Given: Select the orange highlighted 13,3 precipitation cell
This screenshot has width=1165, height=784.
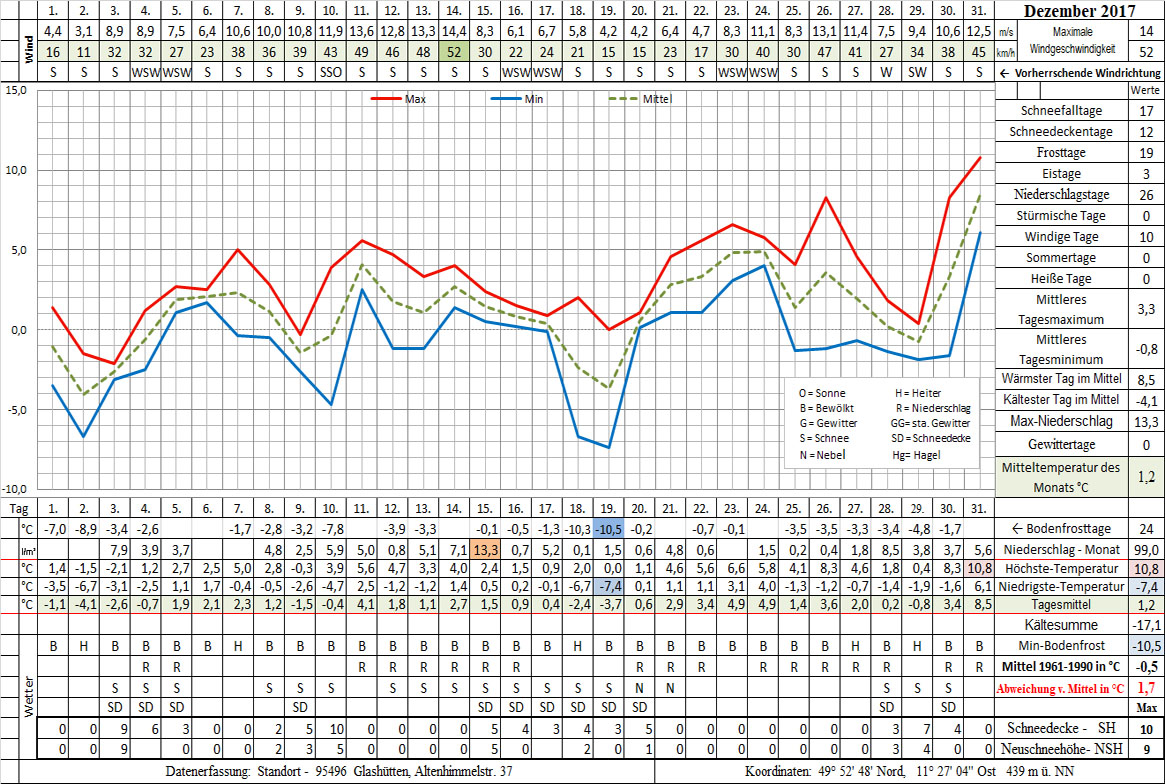Looking at the screenshot, I should coord(485,549).
